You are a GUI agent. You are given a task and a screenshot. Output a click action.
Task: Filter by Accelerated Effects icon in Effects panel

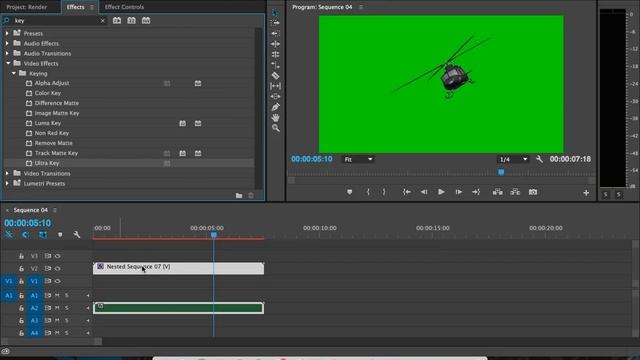click(117, 20)
